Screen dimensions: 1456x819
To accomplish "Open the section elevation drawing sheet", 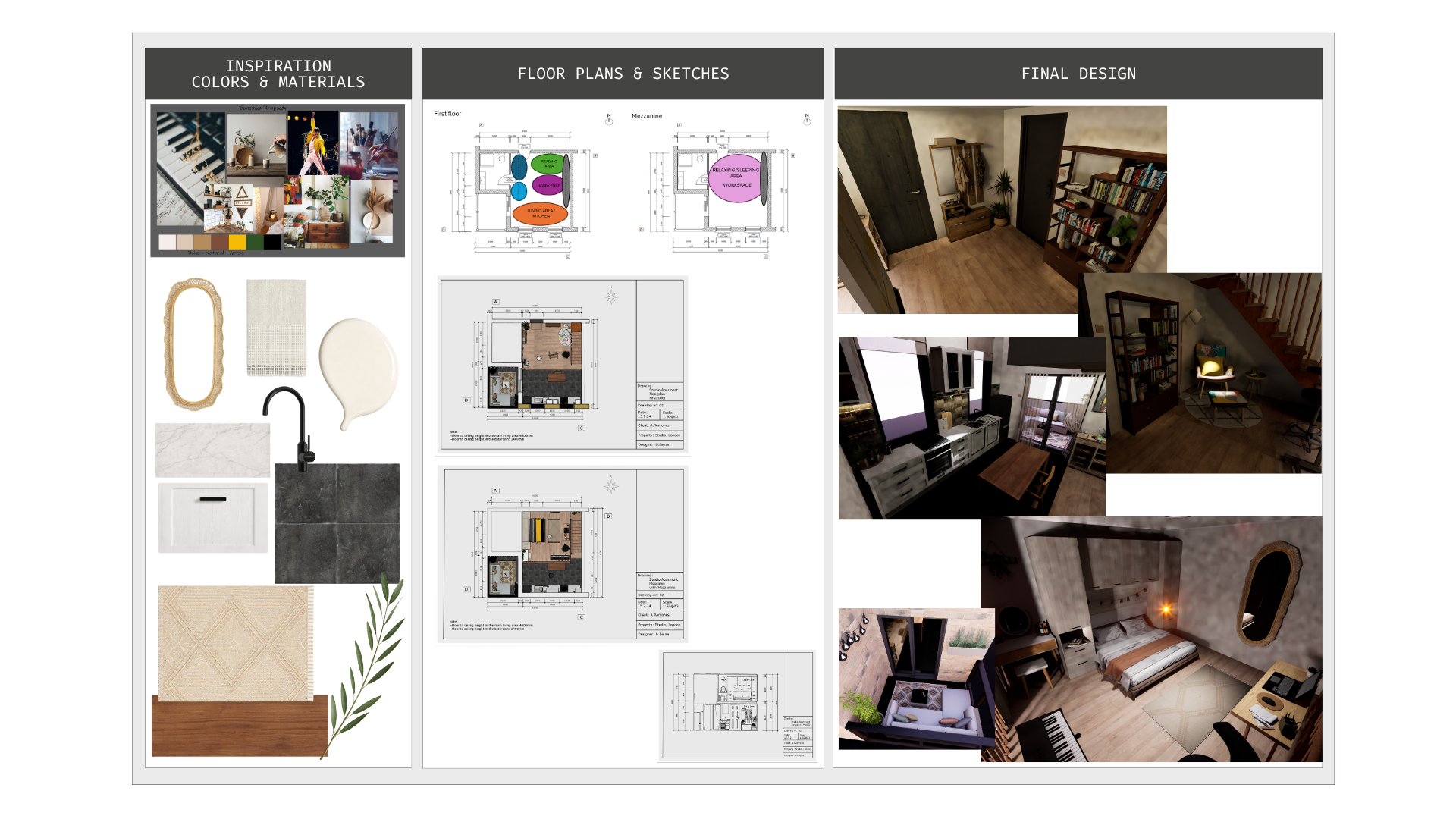I will click(737, 704).
